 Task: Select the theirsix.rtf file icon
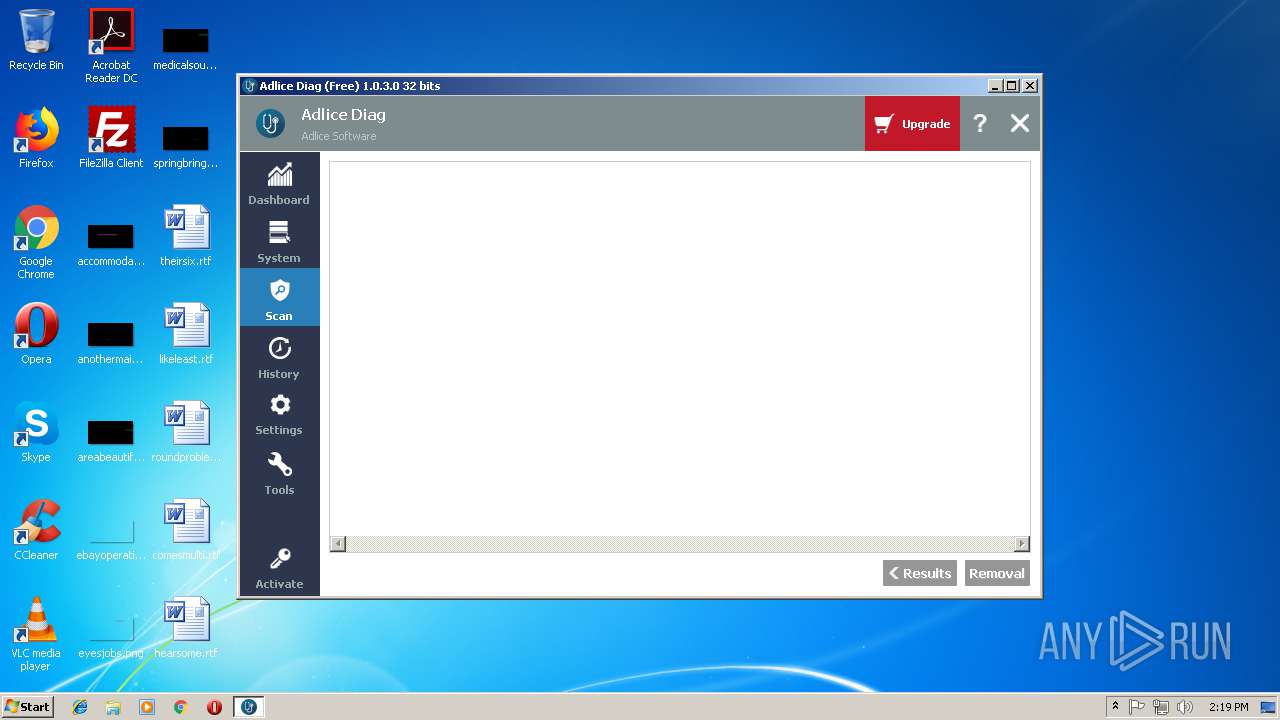186,236
